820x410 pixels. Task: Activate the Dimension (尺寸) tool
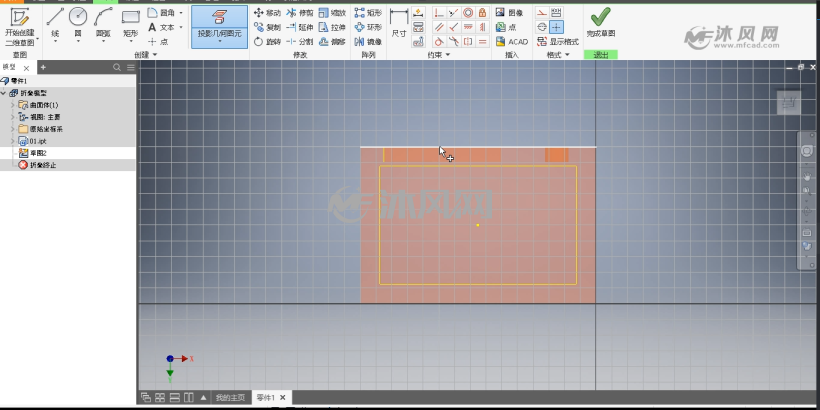(399, 24)
